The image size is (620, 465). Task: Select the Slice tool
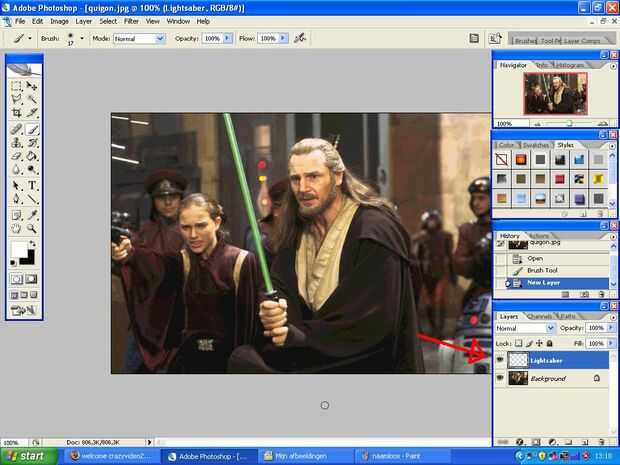(32, 113)
